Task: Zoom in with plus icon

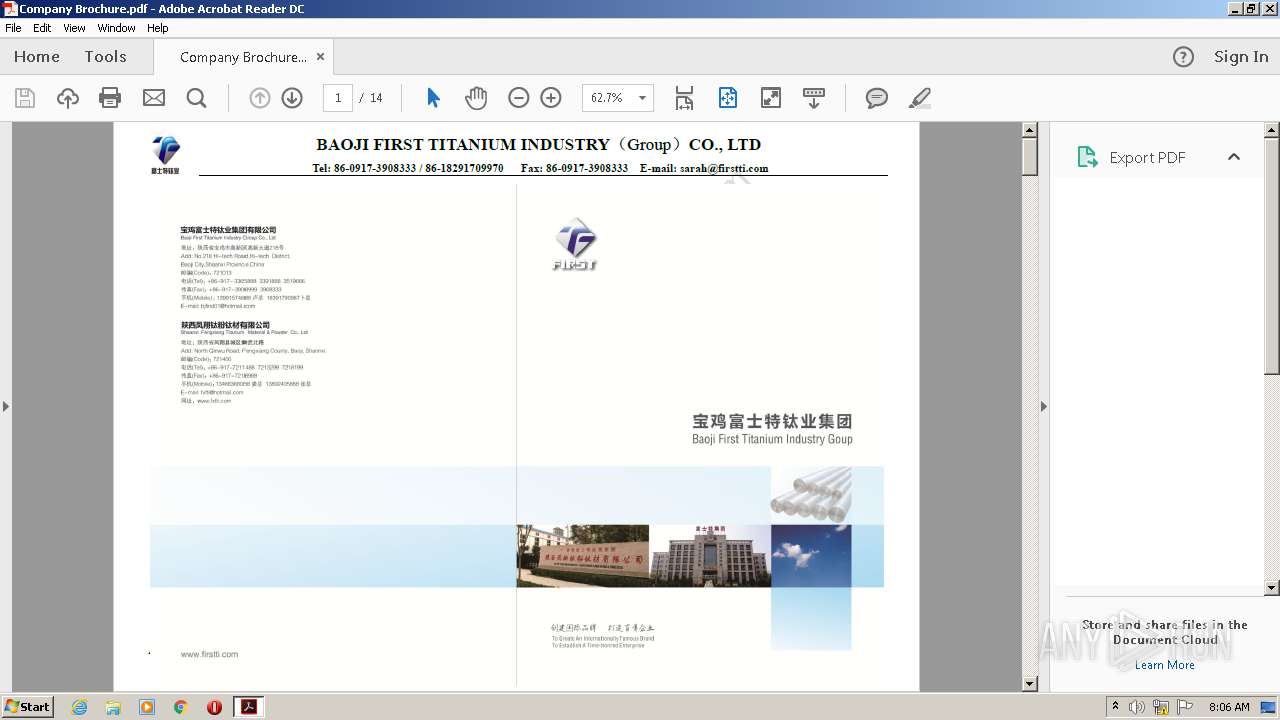Action: coord(551,98)
